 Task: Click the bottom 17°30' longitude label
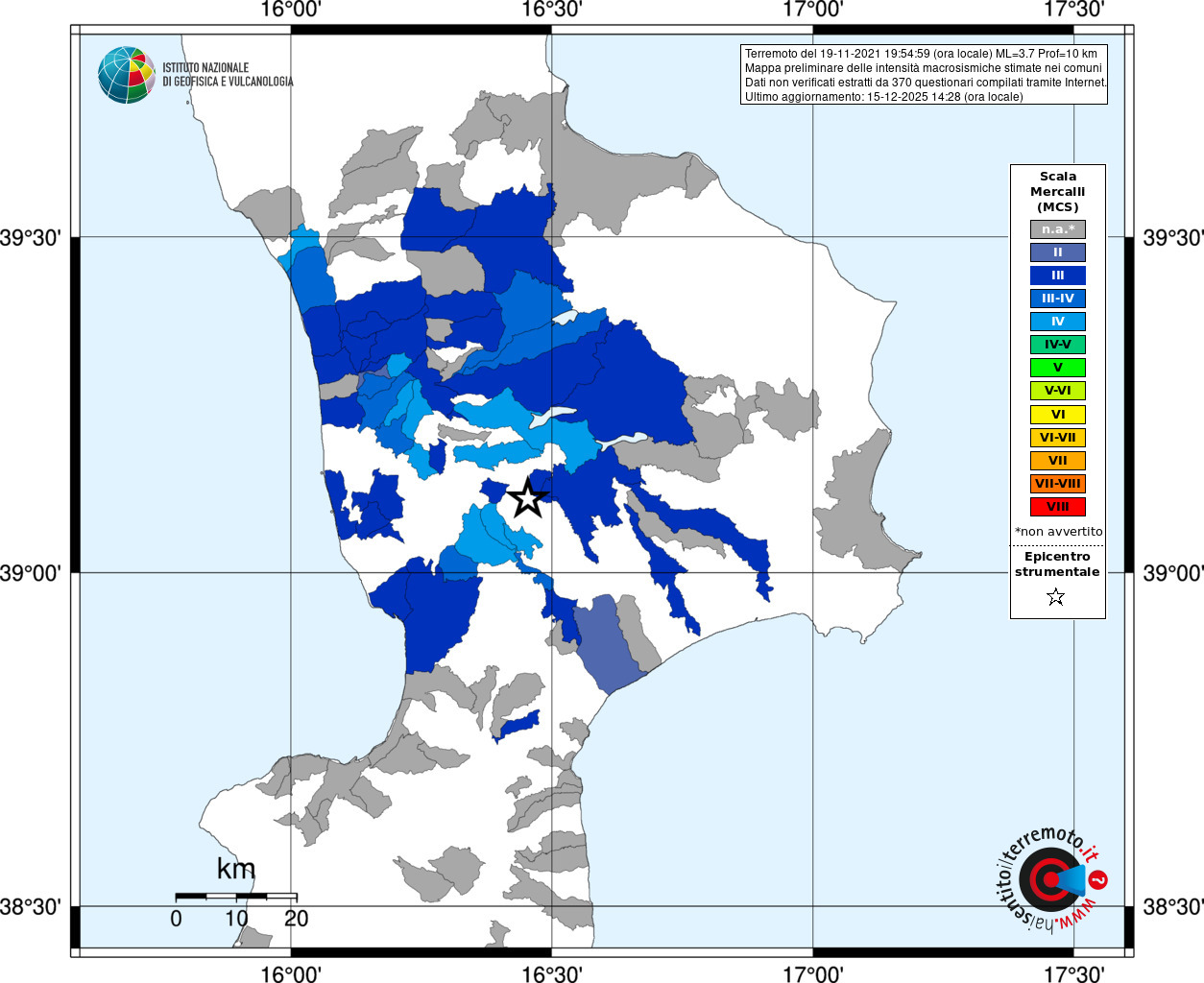point(1073,973)
